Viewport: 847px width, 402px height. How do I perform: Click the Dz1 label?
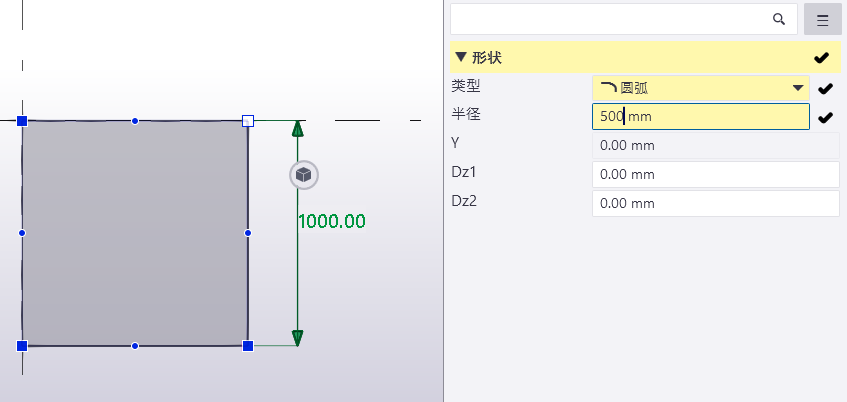(x=465, y=172)
